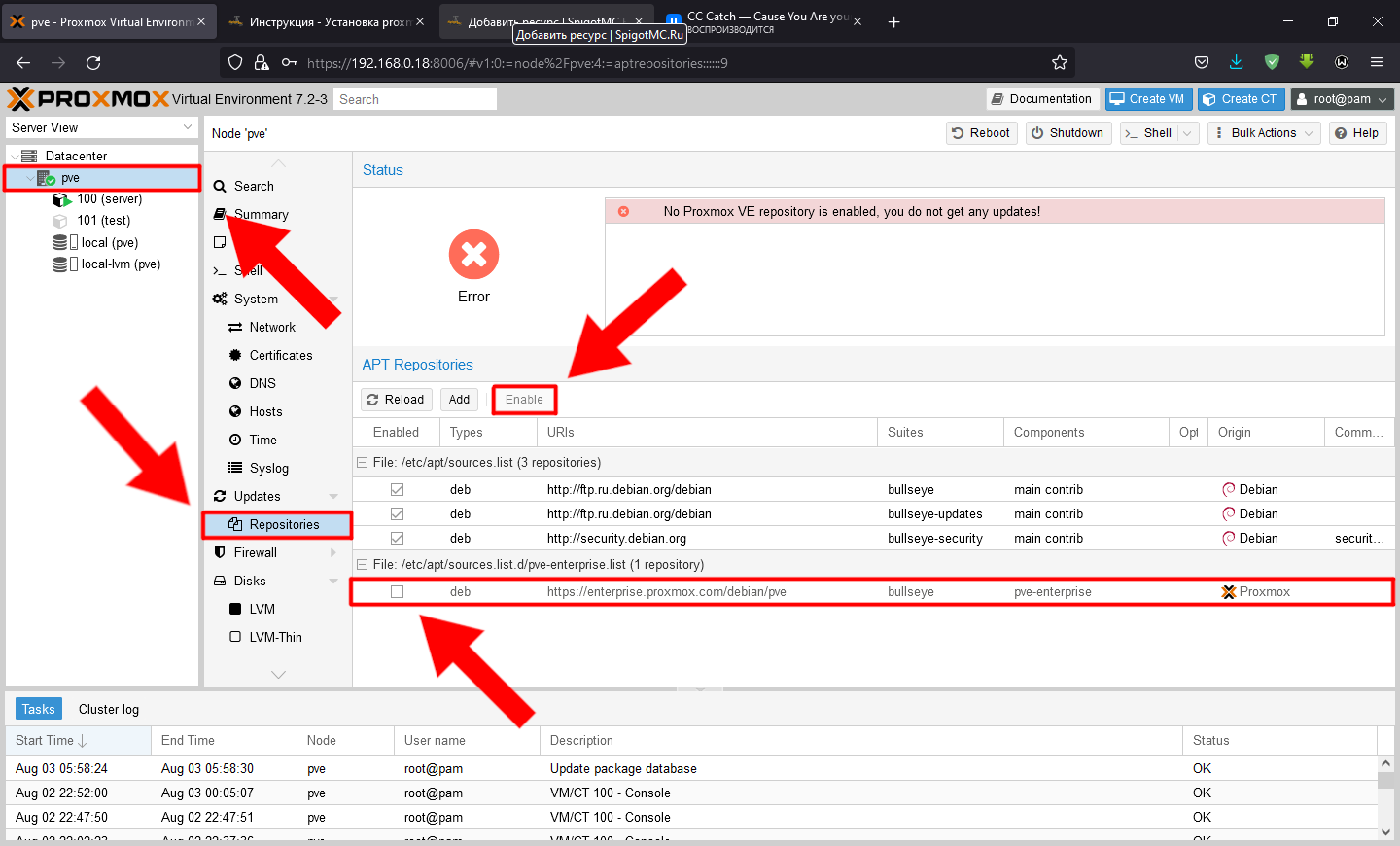Click the Reload repositories button
Image resolution: width=1400 pixels, height=846 pixels.
coord(397,400)
